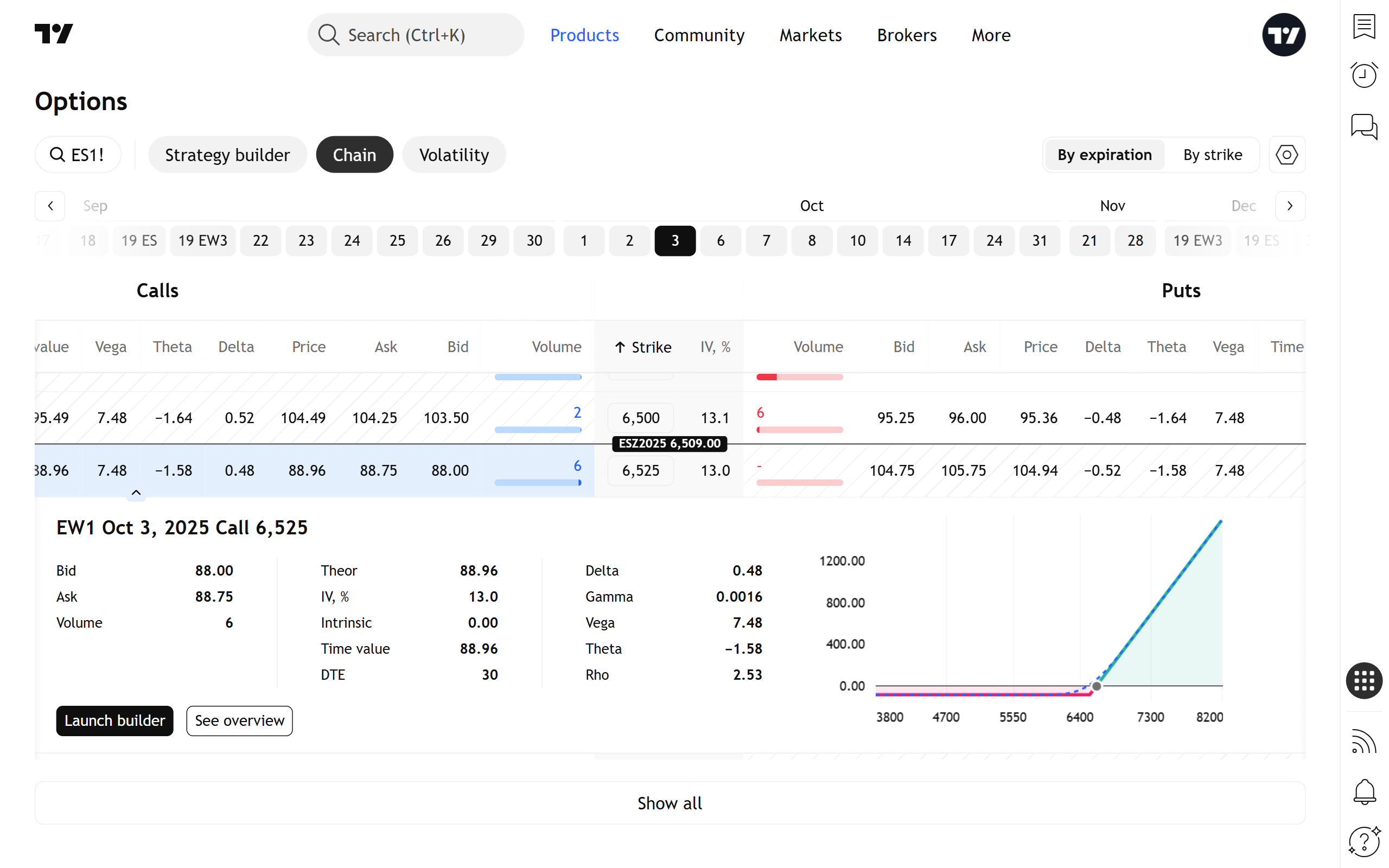Click the Show all button
Viewport: 1389px width, 868px height.
coord(669,803)
